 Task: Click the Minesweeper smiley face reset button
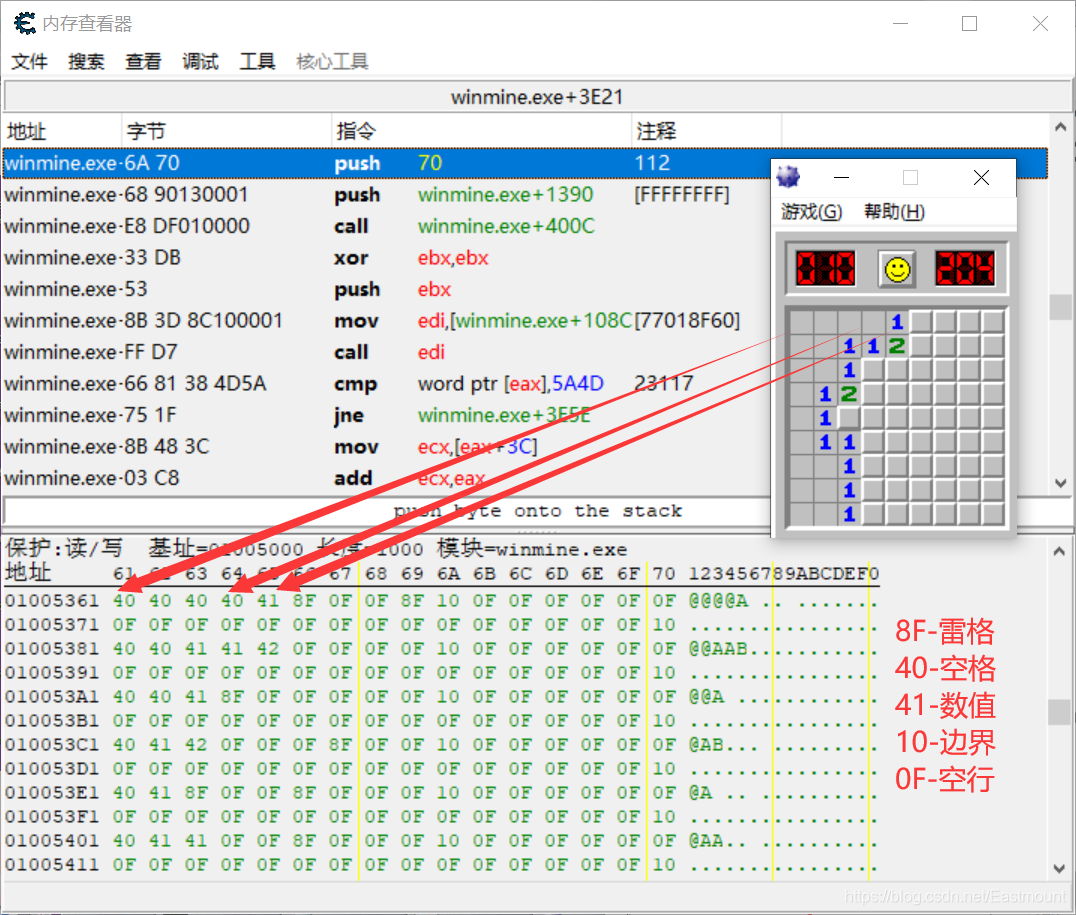[x=897, y=268]
